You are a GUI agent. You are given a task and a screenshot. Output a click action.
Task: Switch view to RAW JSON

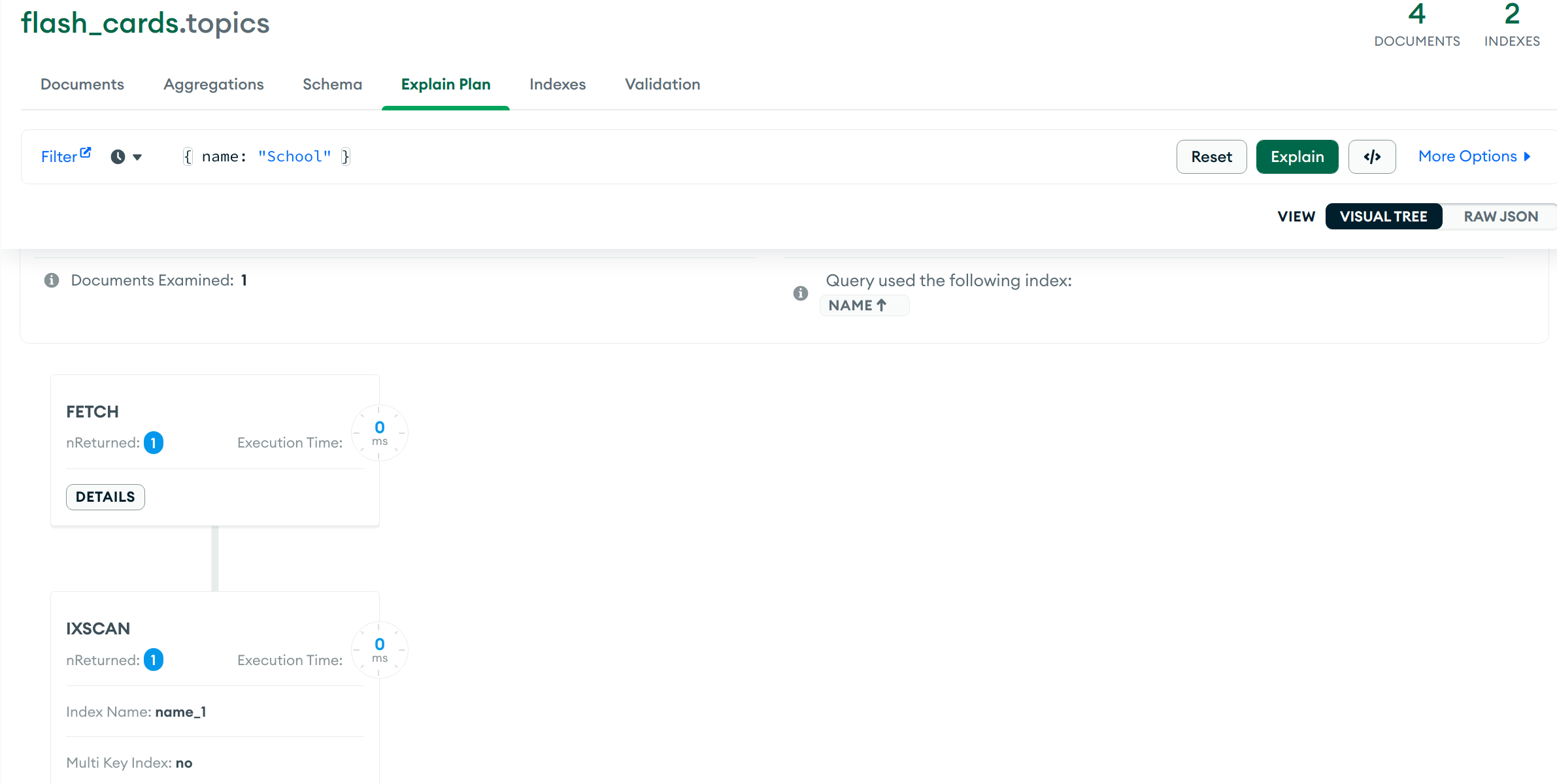[x=1501, y=216]
